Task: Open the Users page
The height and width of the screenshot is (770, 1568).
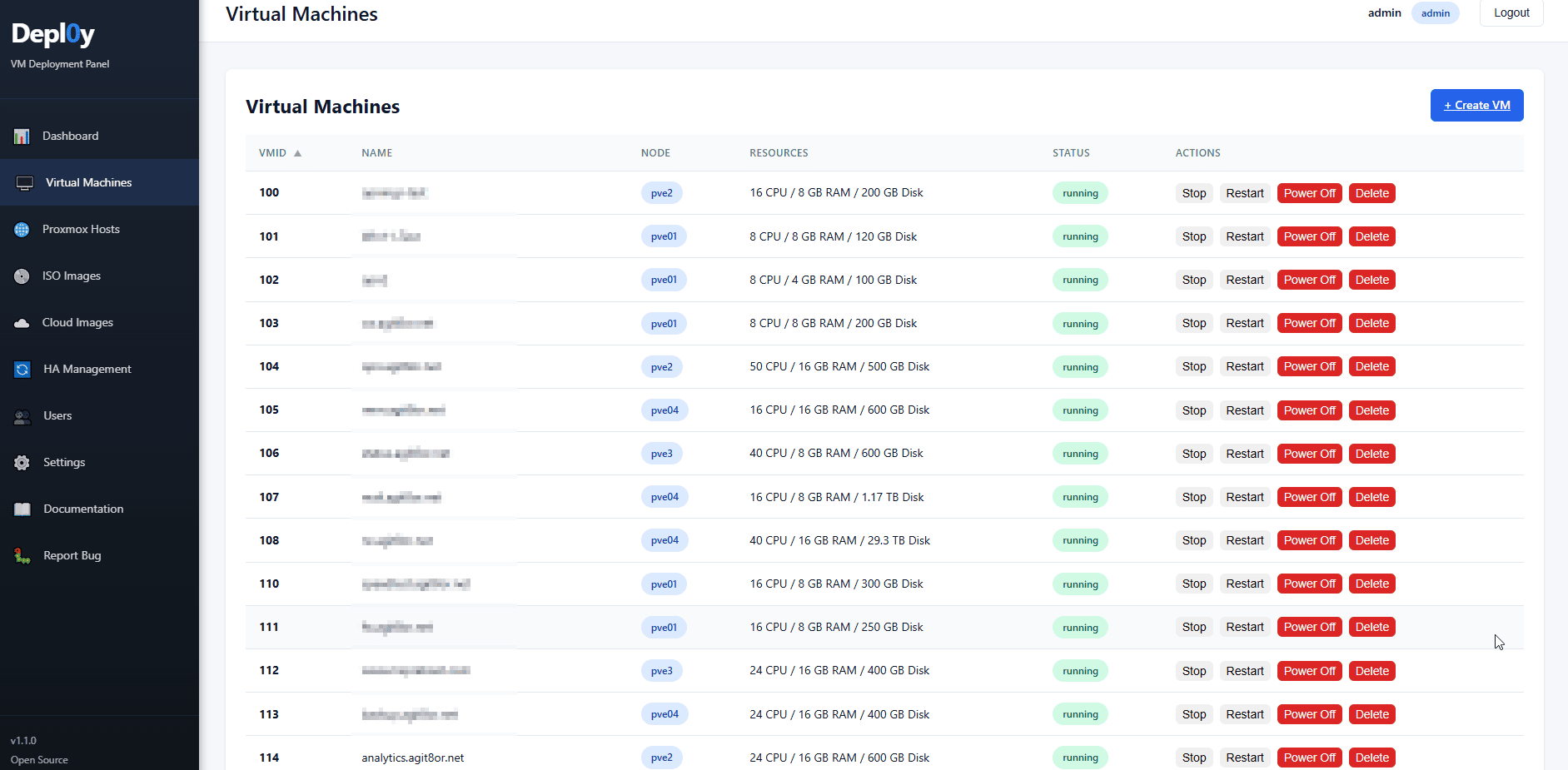Action: pos(99,415)
